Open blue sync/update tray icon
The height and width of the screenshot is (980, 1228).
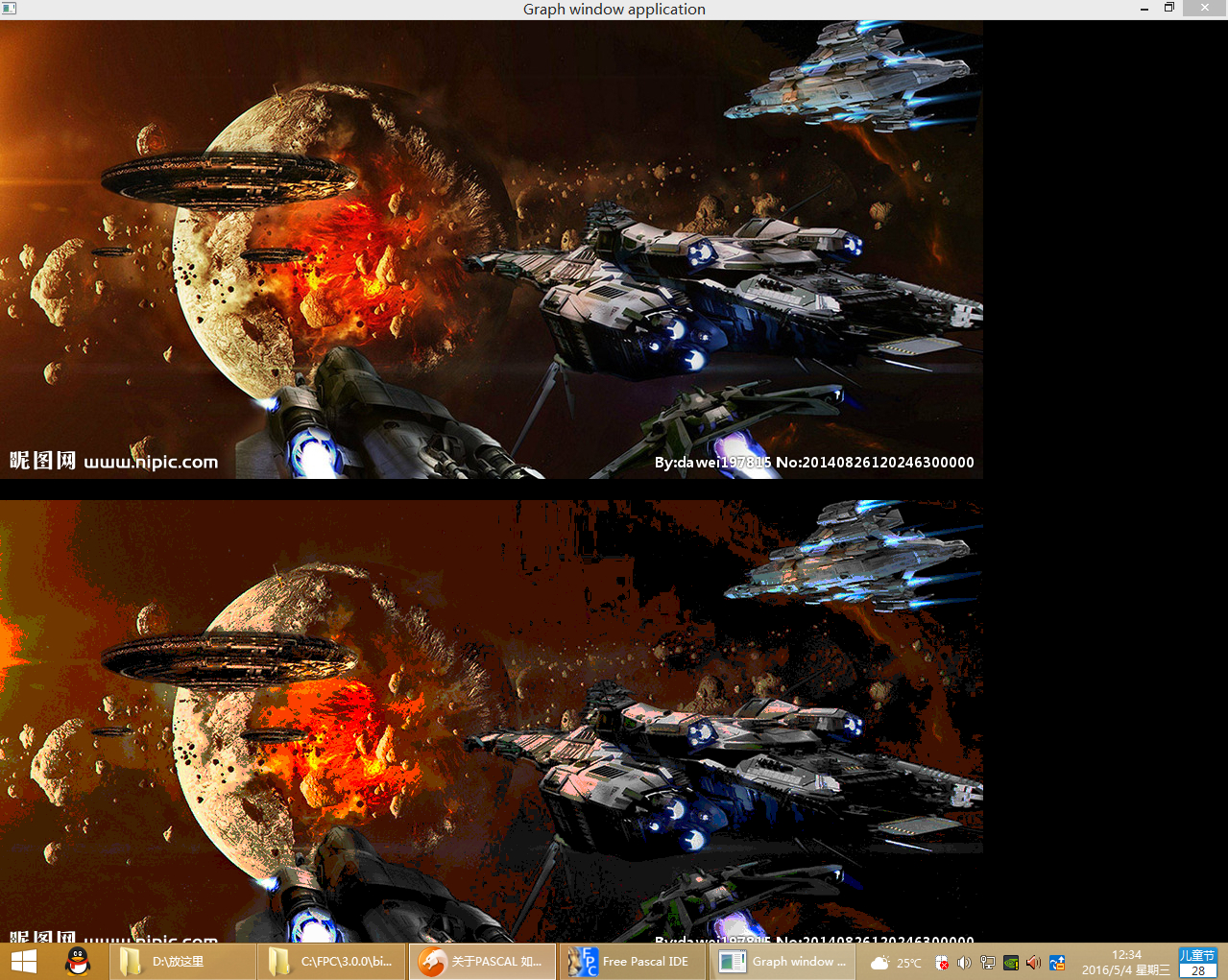click(1057, 963)
